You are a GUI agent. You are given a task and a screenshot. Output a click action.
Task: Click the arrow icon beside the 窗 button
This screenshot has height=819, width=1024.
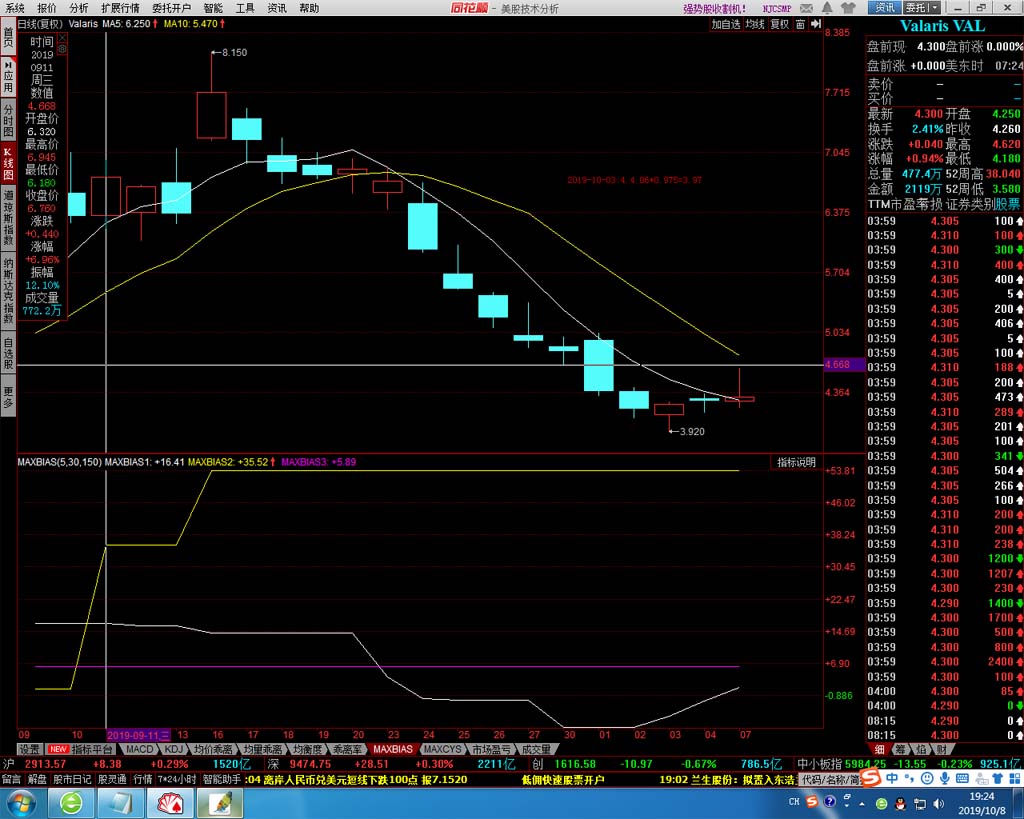point(816,24)
